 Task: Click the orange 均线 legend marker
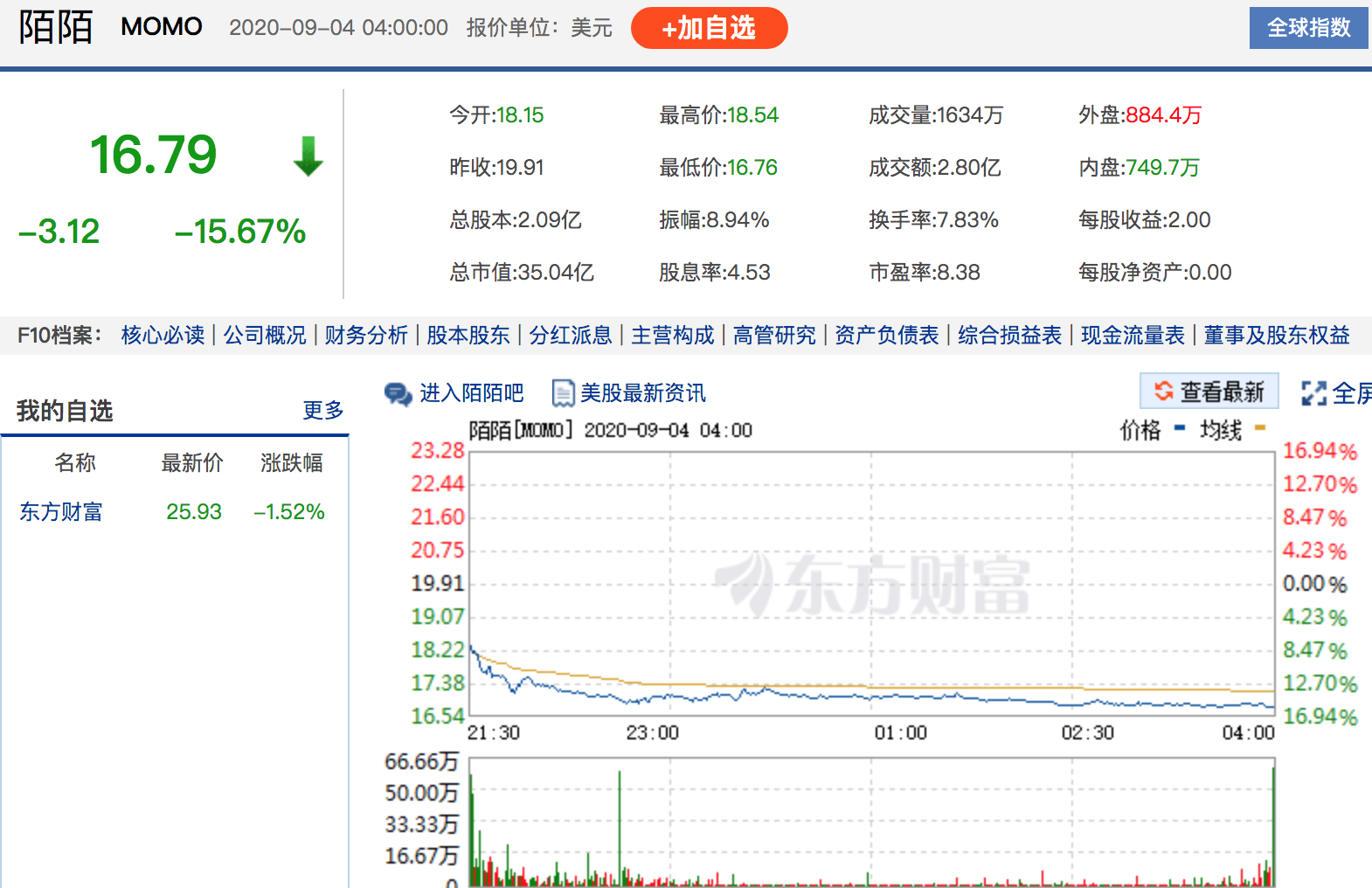coord(1260,428)
